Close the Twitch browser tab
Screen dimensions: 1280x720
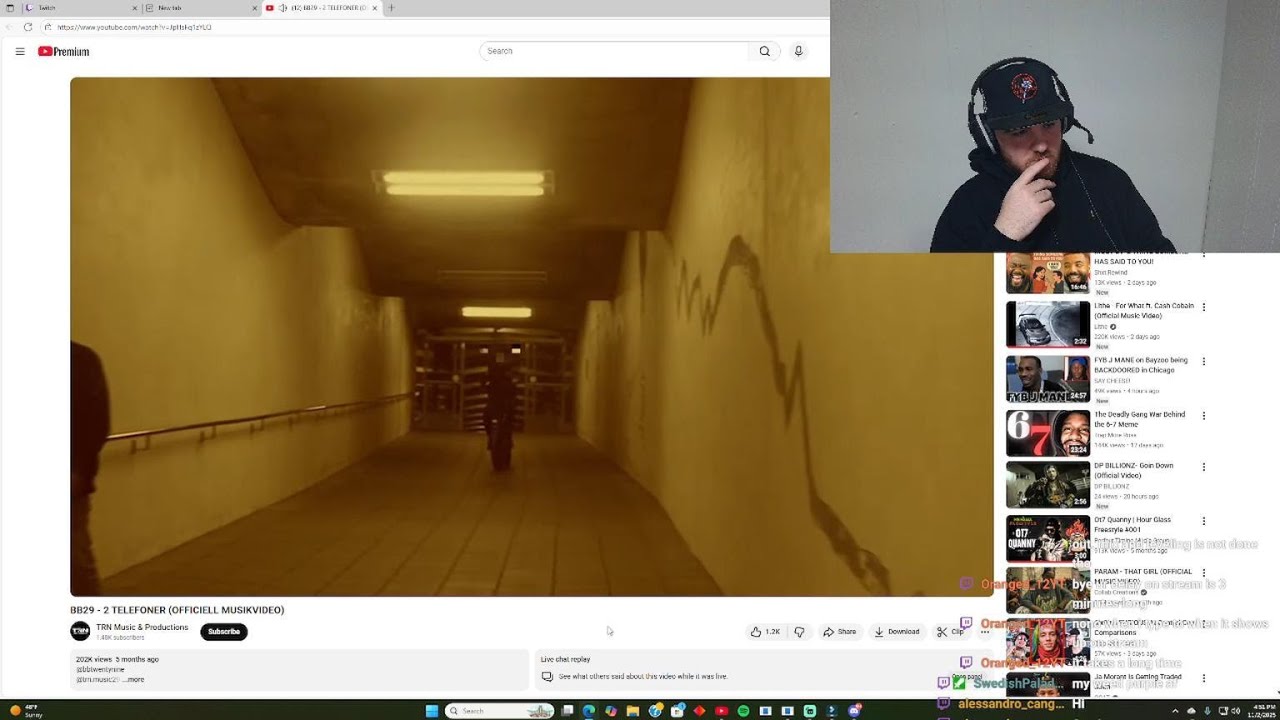click(x=135, y=8)
